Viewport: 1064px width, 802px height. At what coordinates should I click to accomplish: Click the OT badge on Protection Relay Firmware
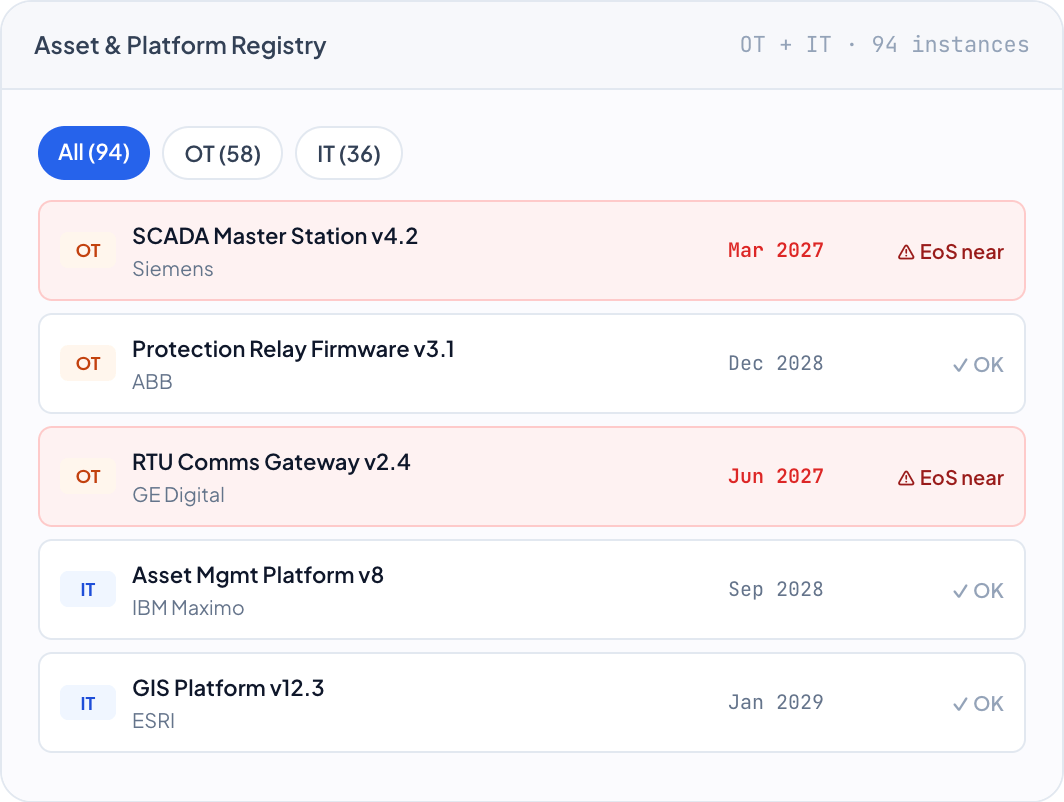tap(88, 364)
